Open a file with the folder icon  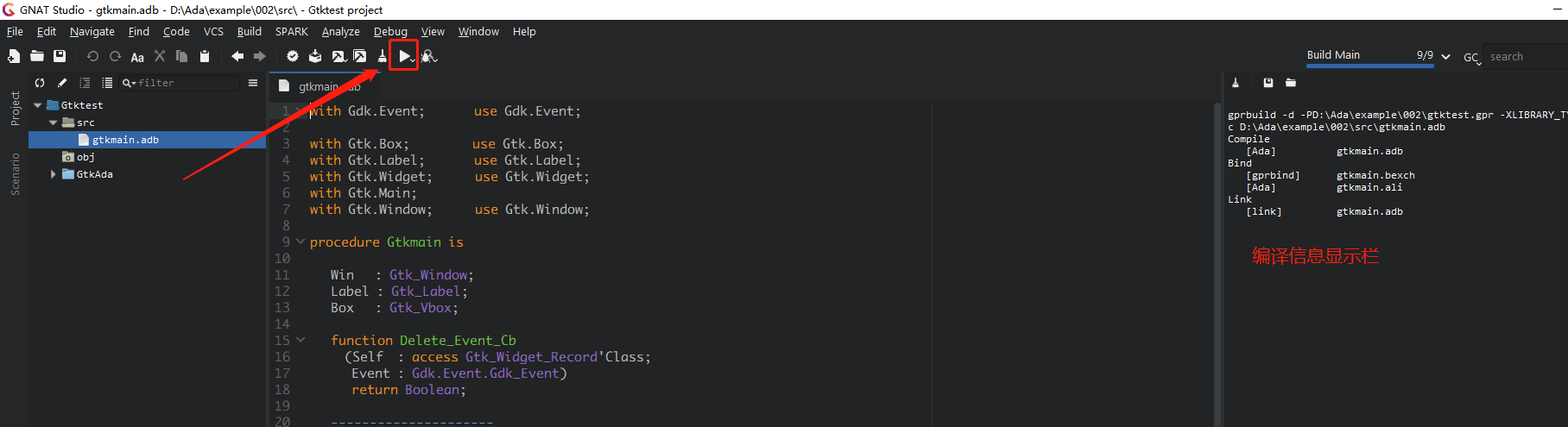[x=37, y=56]
